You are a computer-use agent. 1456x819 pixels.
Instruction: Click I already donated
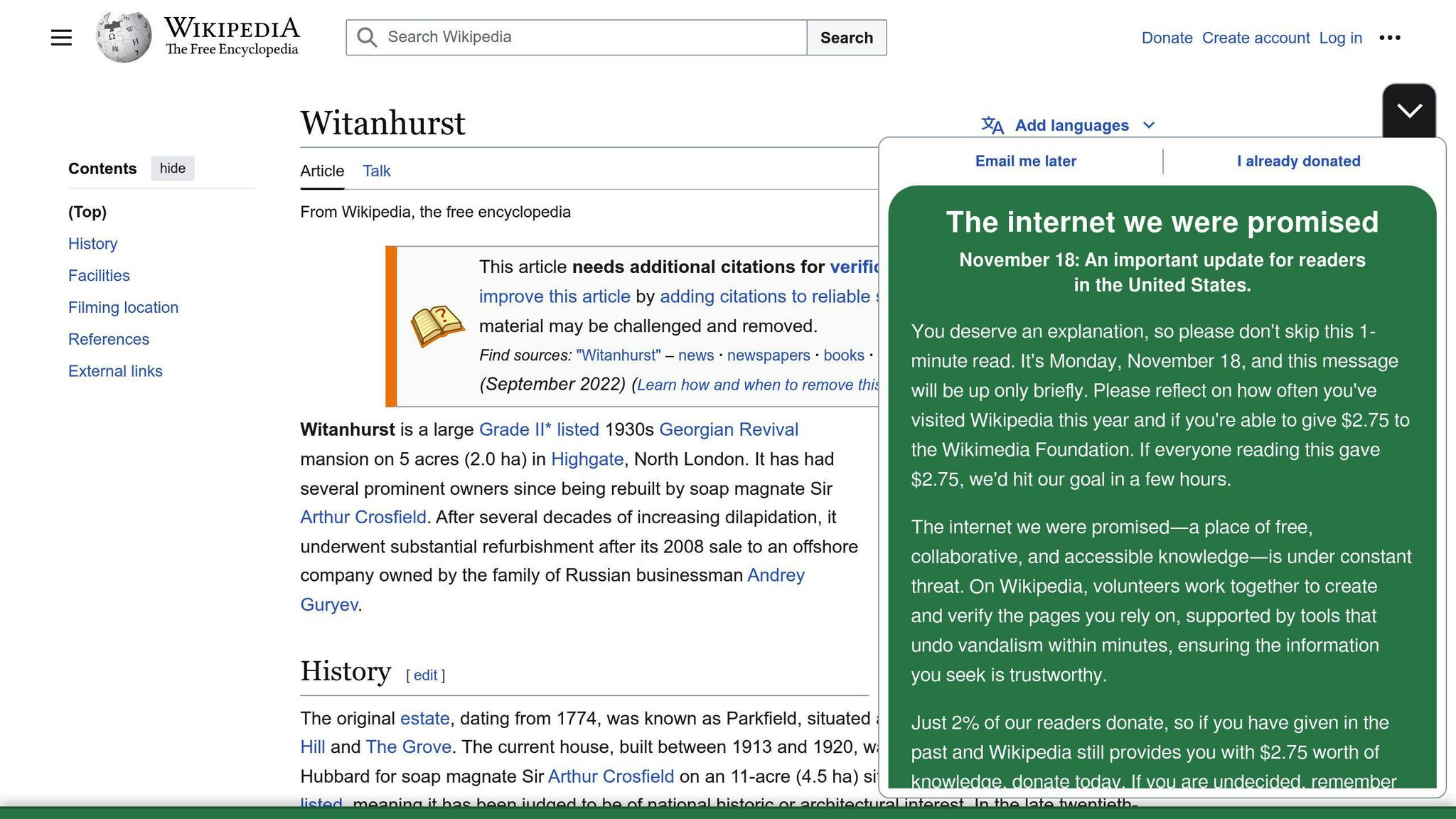pyautogui.click(x=1298, y=161)
